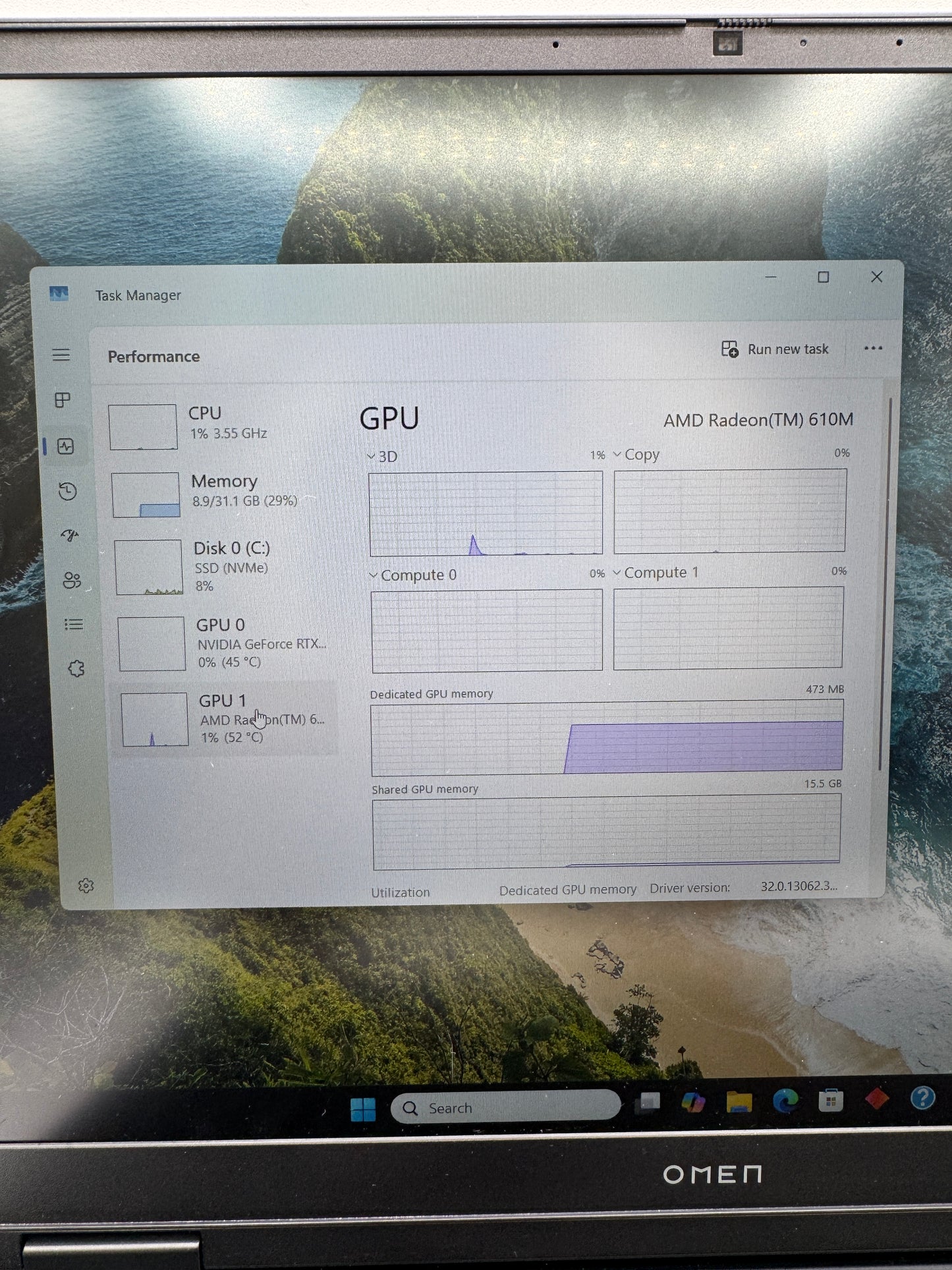The image size is (952, 1270).
Task: Open Microsoft Edge from the taskbar
Action: coord(785,1101)
